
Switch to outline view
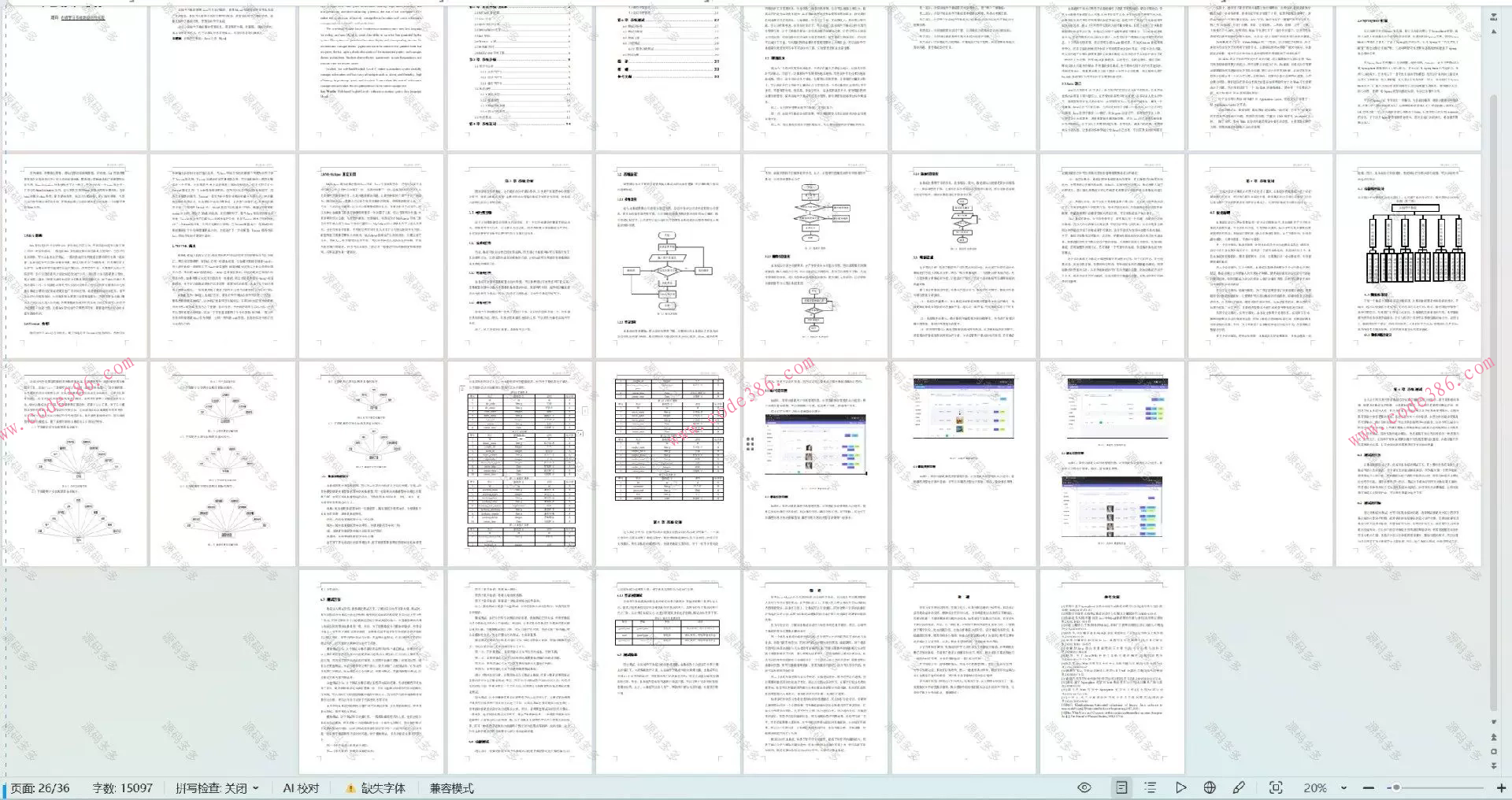(1150, 787)
